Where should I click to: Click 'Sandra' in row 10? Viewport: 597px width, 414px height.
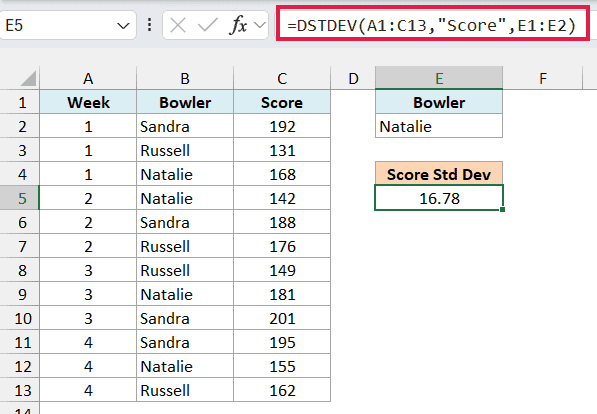pos(185,318)
